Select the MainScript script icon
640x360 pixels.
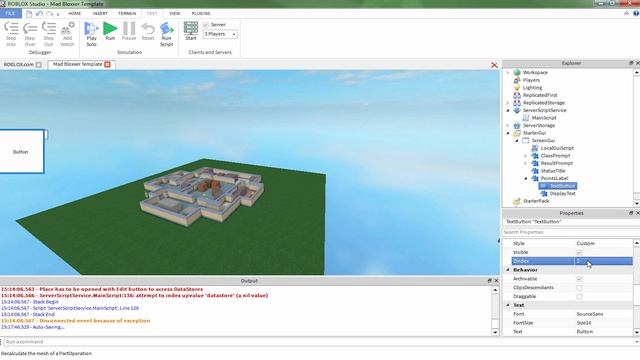point(526,118)
